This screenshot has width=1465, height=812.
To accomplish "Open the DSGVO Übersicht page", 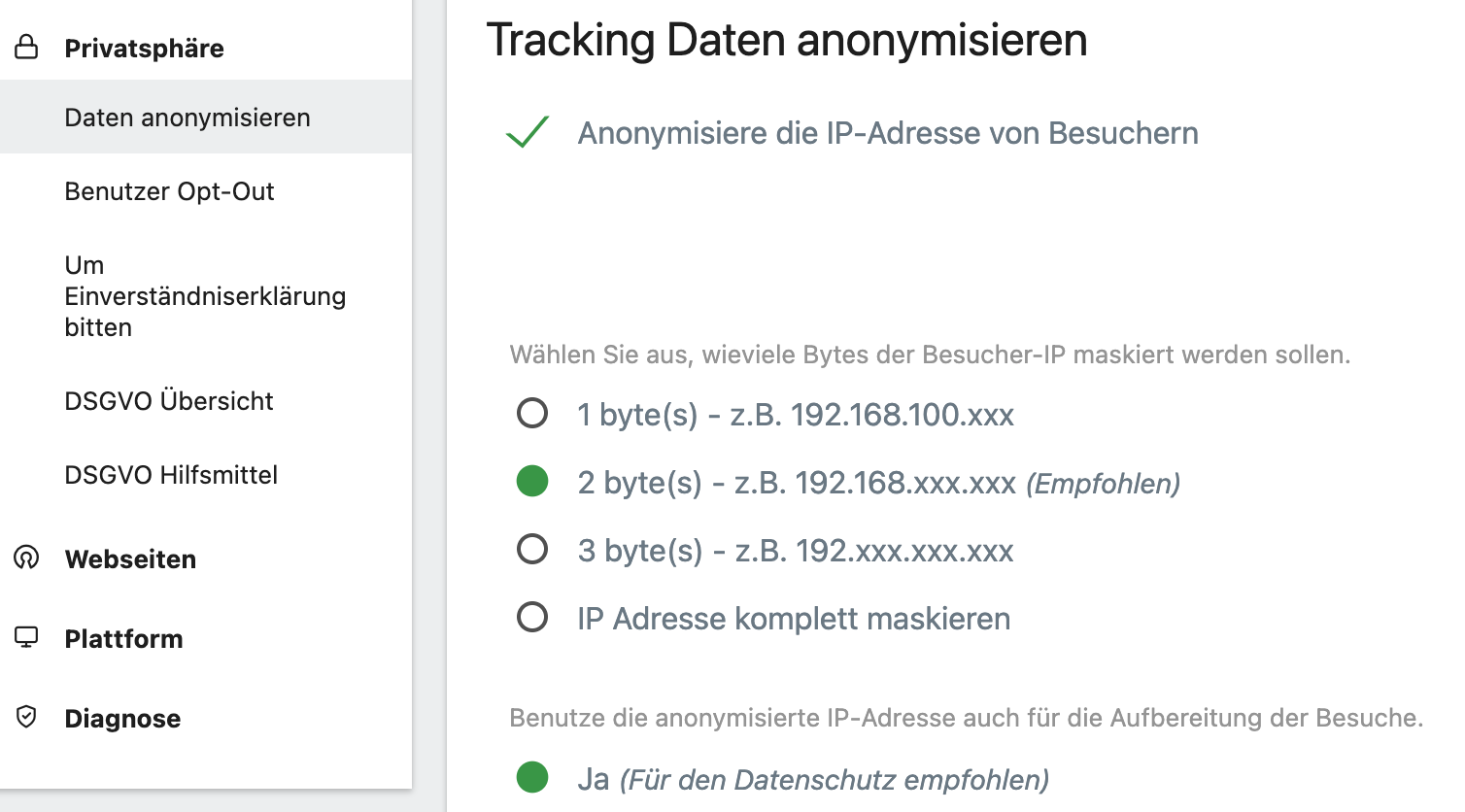I will point(169,401).
